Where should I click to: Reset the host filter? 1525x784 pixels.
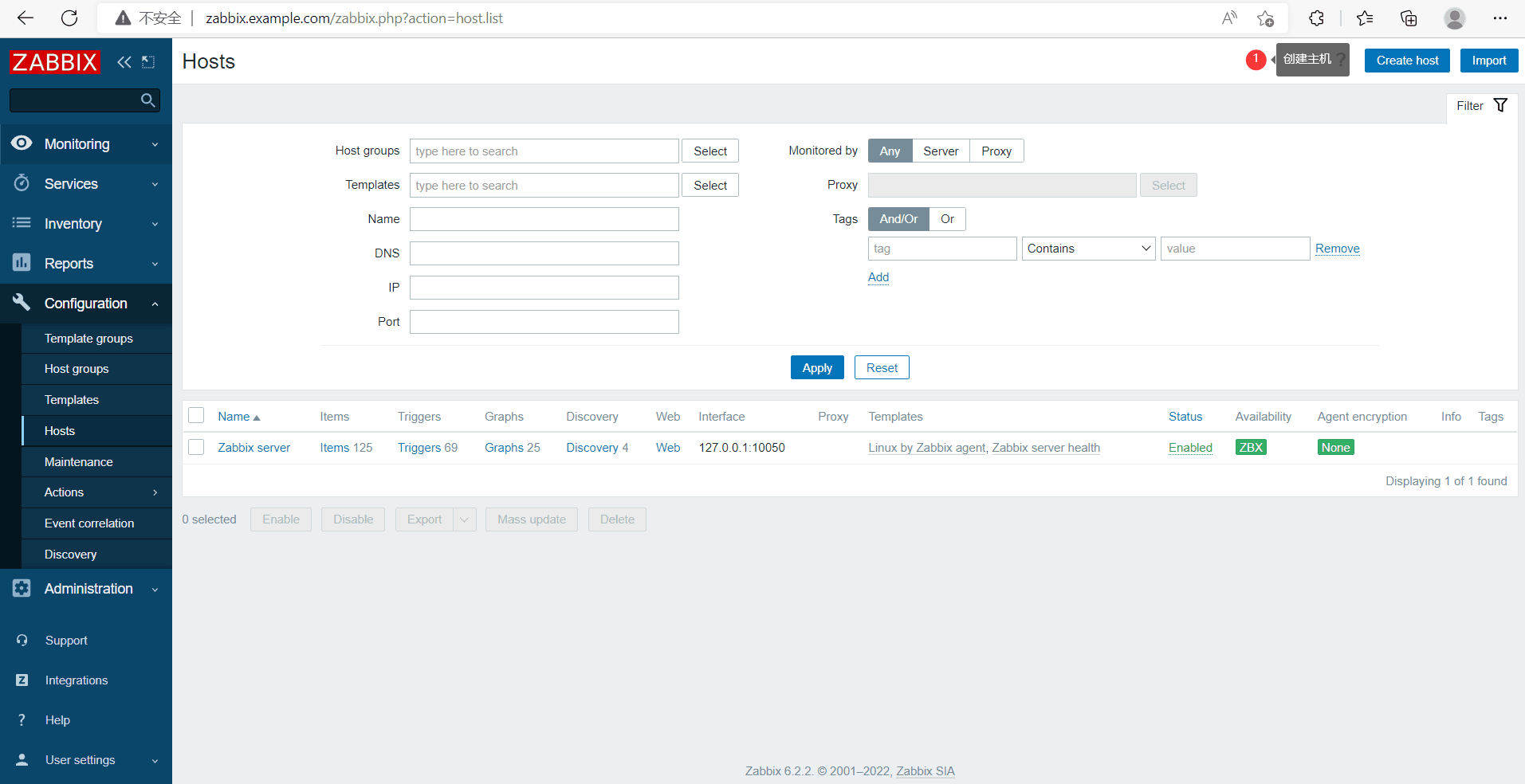882,367
